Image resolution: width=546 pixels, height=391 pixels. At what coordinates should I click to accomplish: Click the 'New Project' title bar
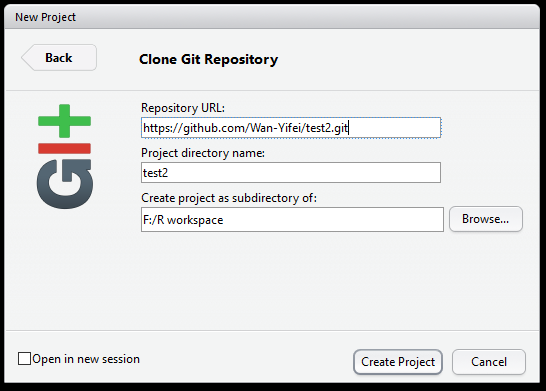tap(272, 17)
